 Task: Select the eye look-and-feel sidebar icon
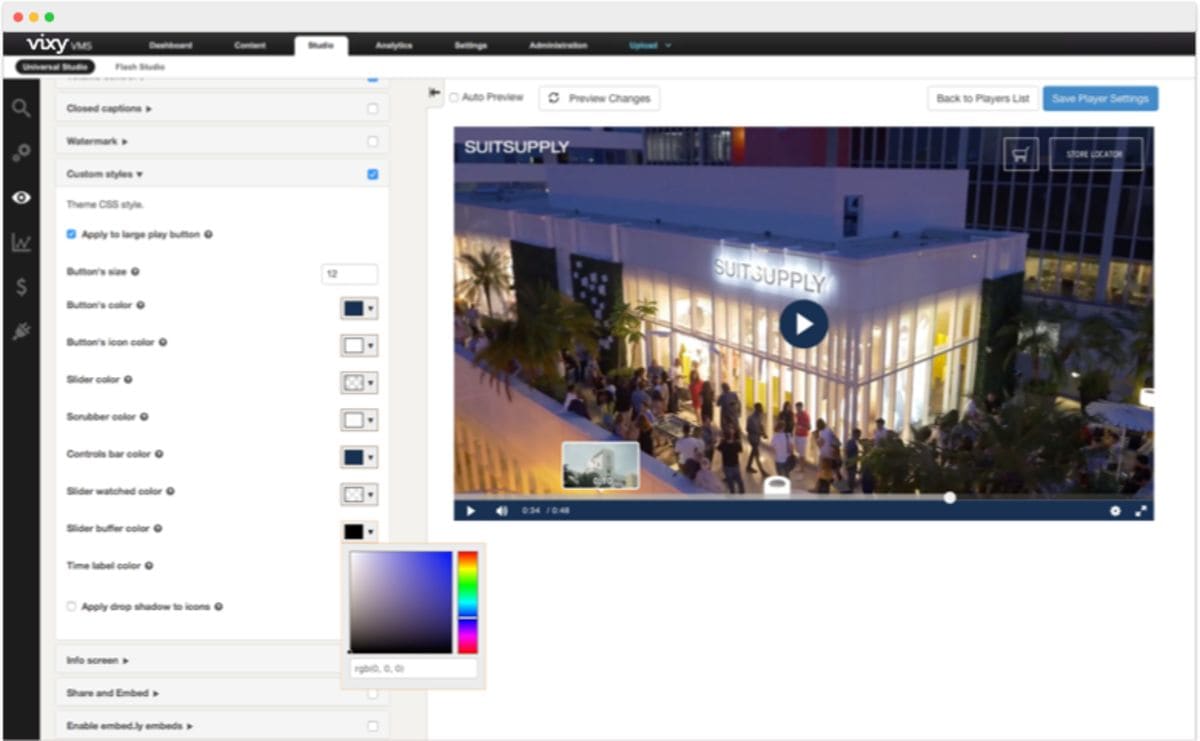click(21, 197)
